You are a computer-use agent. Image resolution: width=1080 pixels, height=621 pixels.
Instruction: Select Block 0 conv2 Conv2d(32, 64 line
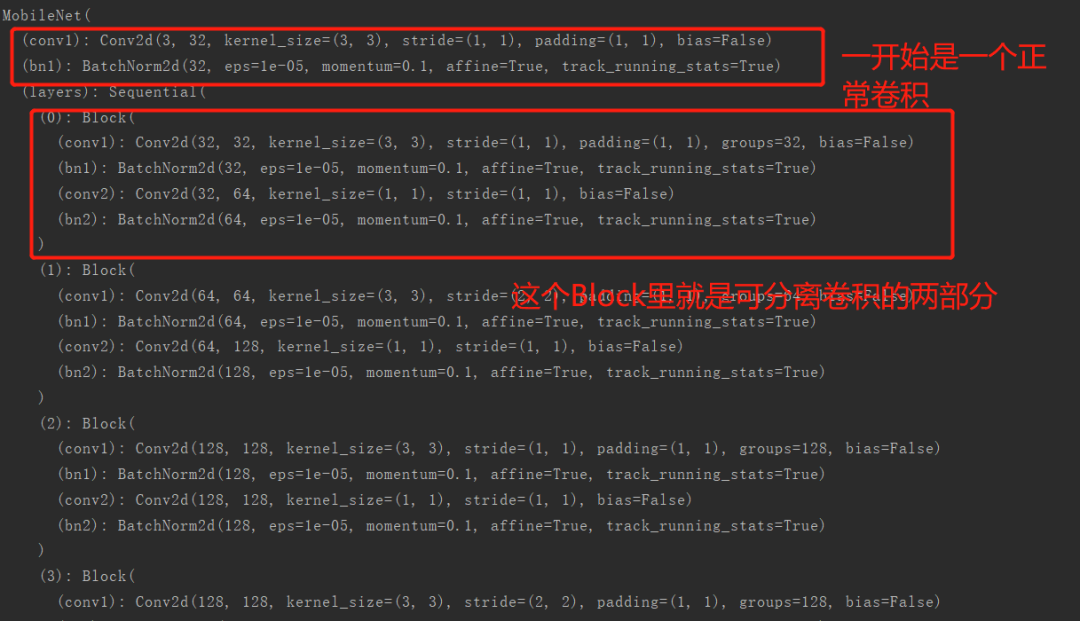click(x=366, y=194)
